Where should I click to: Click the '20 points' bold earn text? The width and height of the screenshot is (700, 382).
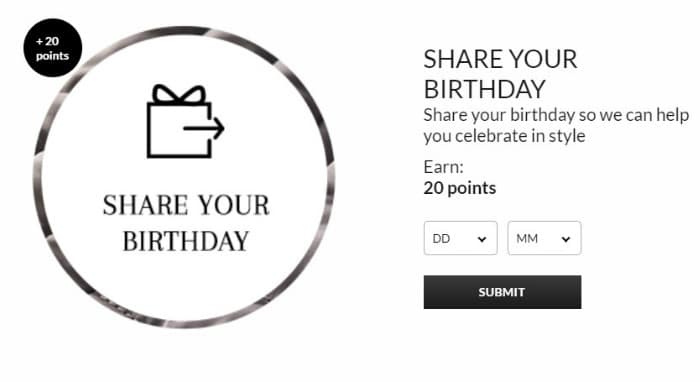pos(459,188)
